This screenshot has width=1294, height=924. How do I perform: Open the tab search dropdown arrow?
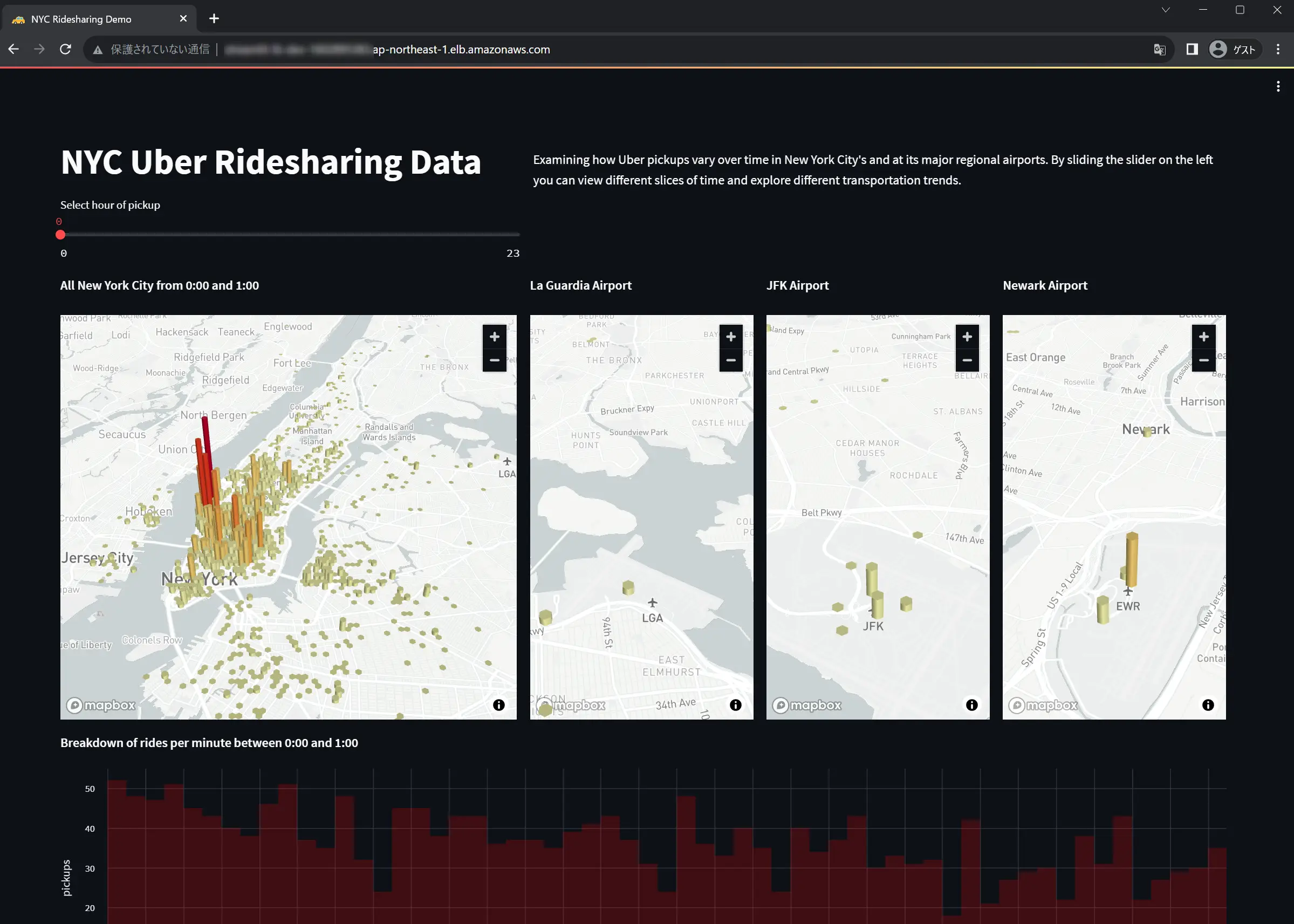pos(1166,10)
